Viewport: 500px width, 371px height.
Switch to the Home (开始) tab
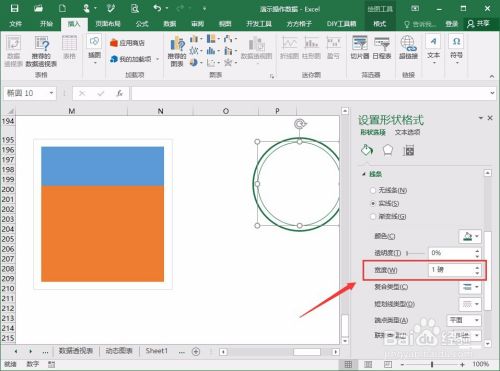coord(46,24)
